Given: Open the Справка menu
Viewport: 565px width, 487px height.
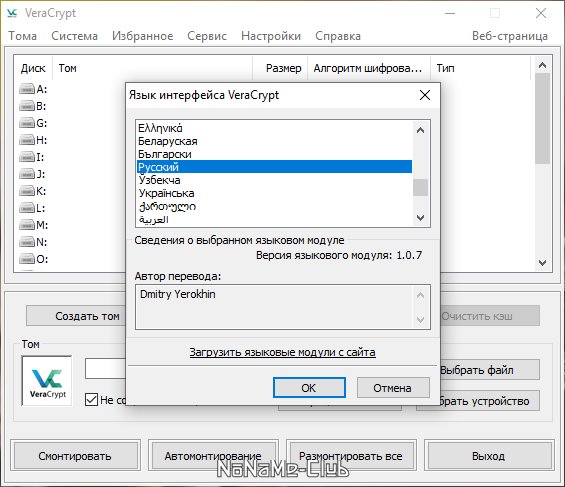Looking at the screenshot, I should 338,36.
